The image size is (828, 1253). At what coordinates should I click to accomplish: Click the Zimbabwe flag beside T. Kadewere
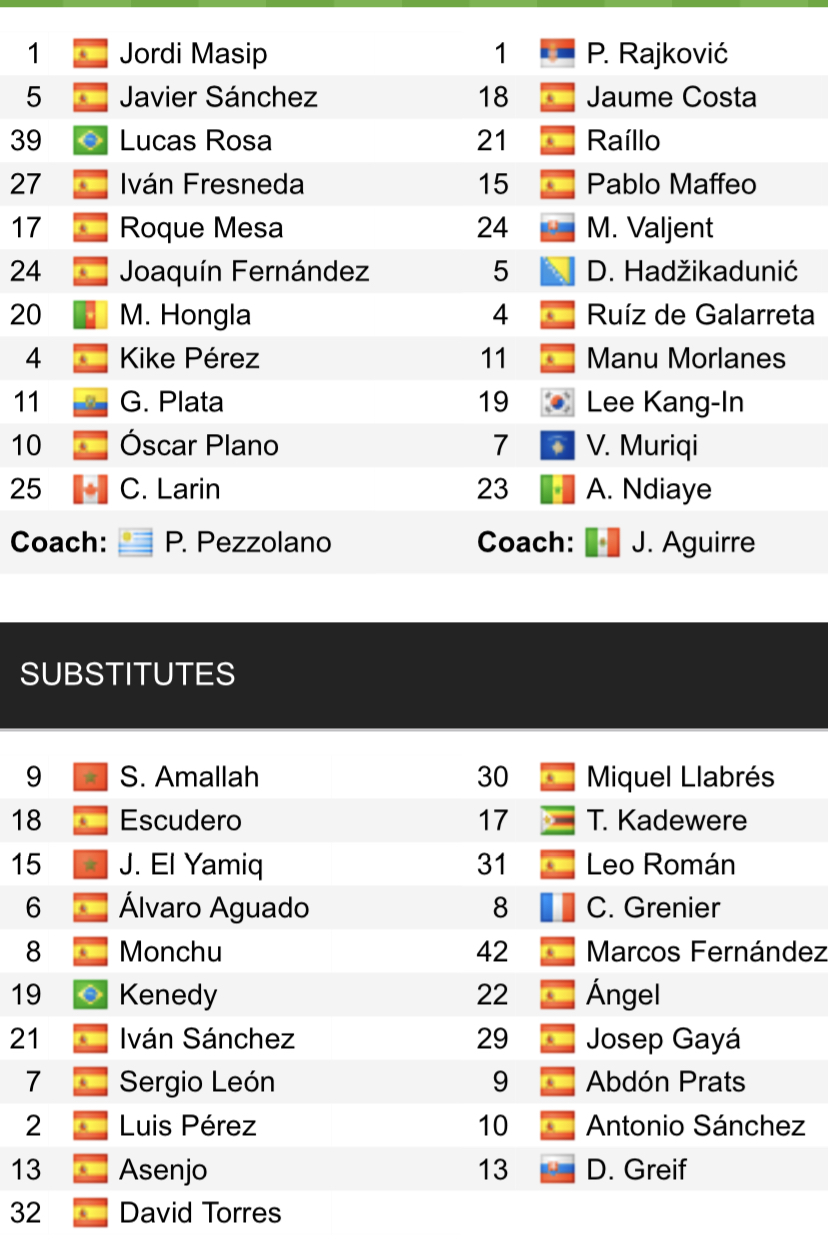click(x=558, y=821)
